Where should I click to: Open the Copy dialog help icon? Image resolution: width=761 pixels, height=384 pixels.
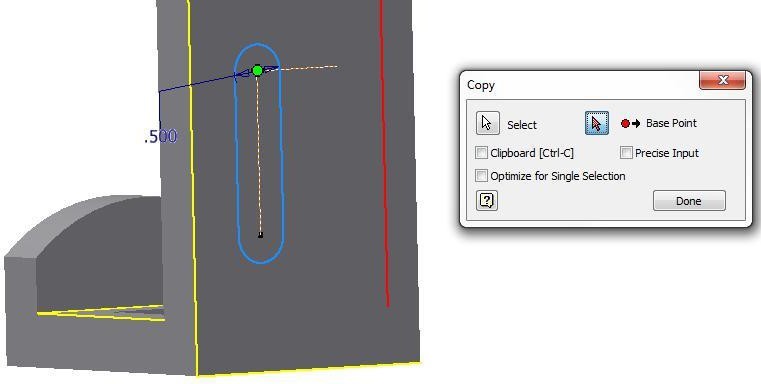[x=487, y=200]
